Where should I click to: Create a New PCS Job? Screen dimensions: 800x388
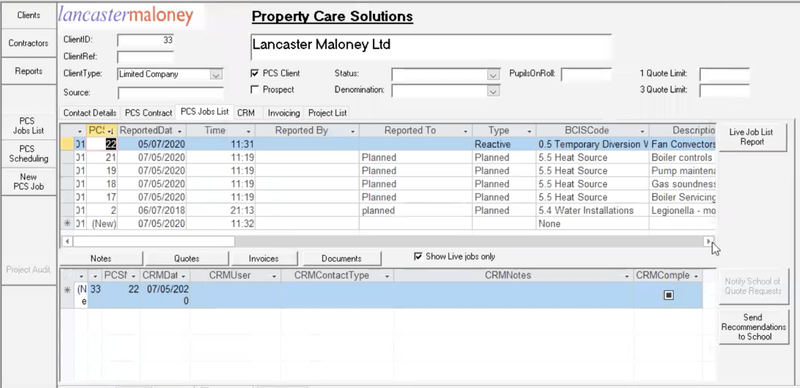[x=29, y=182]
